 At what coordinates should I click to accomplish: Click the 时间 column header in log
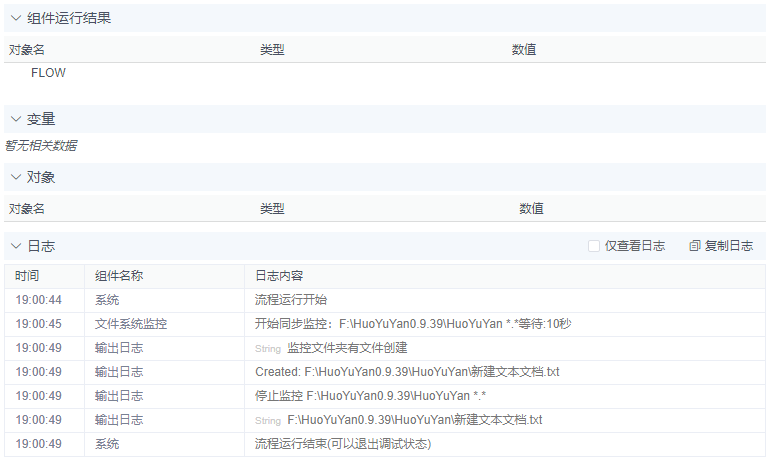(x=27, y=276)
